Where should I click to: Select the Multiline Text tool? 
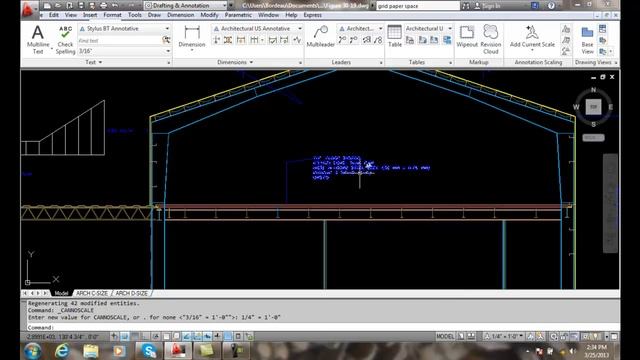point(38,39)
